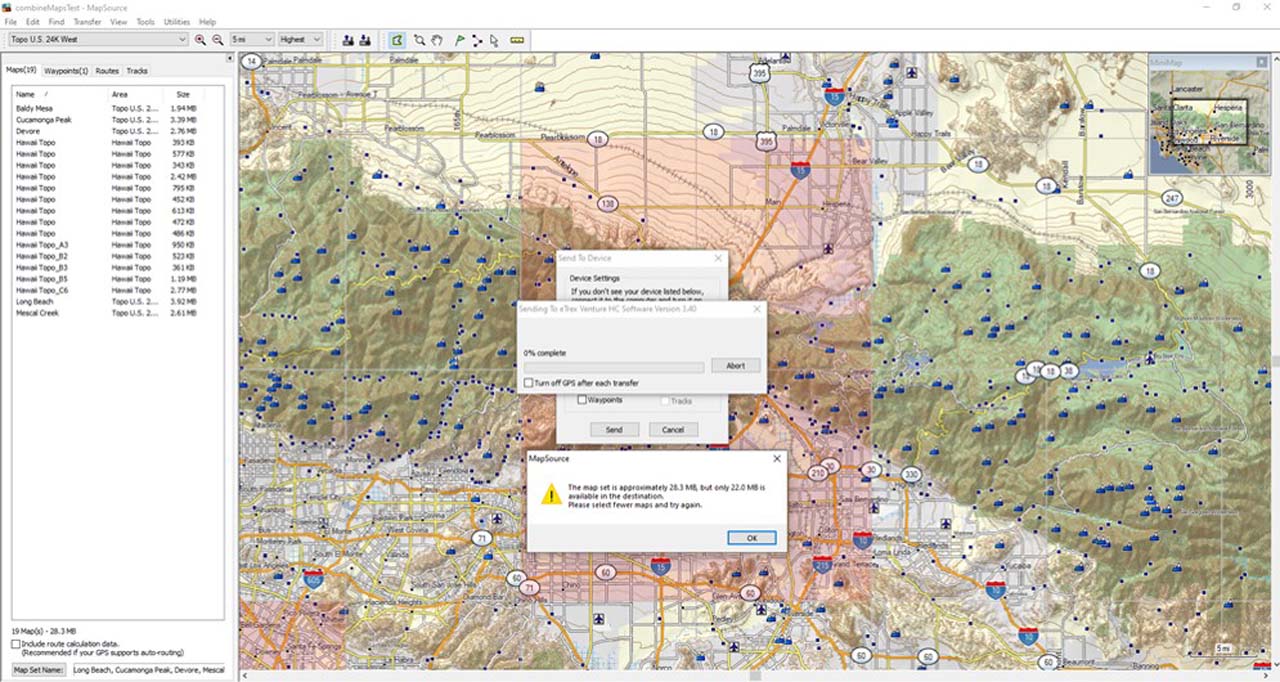Select the arrow Selection tool

494,40
